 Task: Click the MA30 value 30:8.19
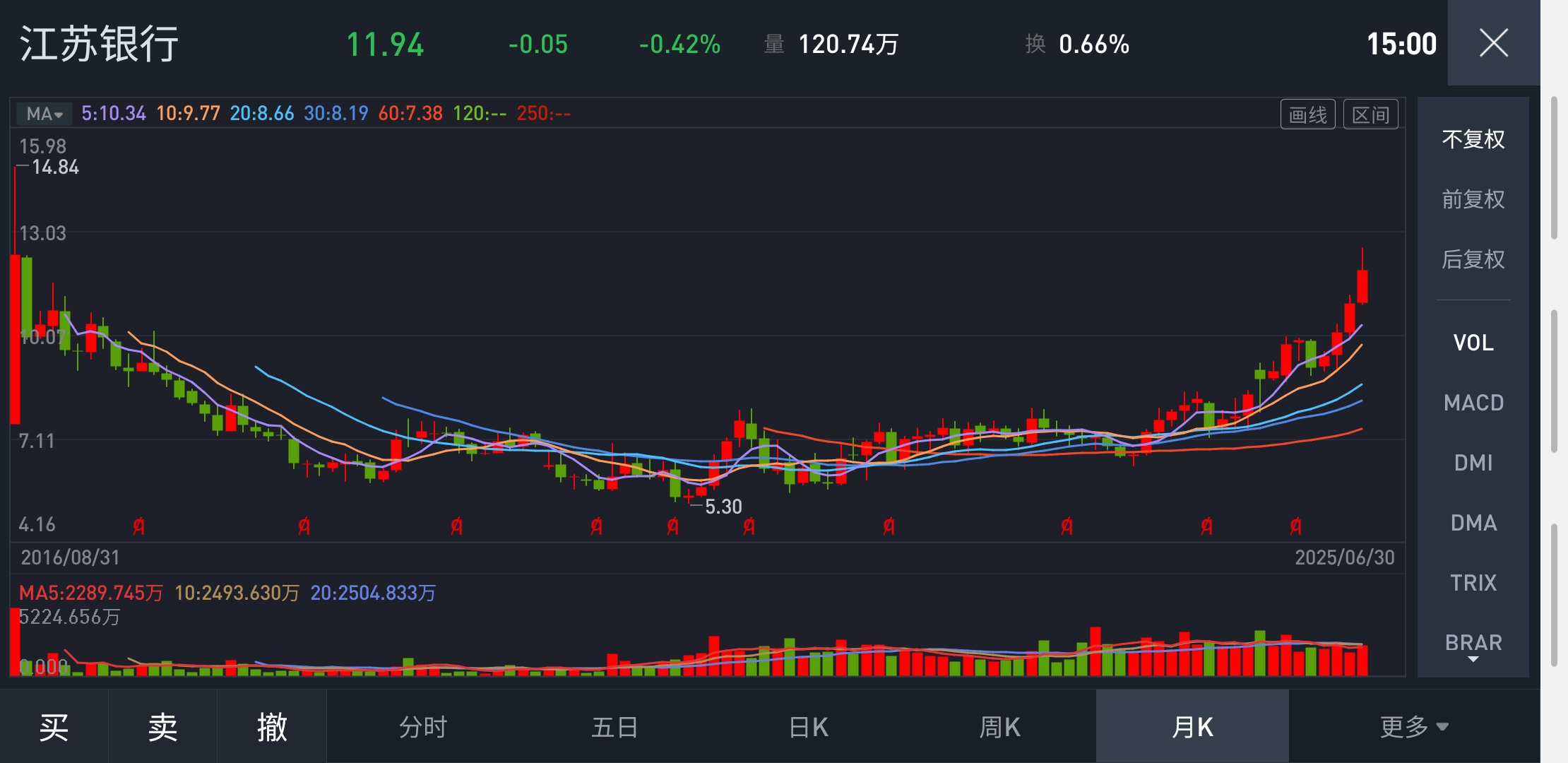[336, 113]
